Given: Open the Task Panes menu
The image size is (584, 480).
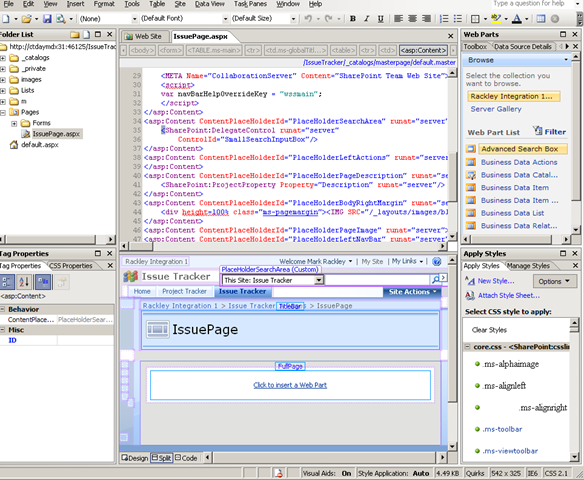Looking at the screenshot, I should point(250,4).
